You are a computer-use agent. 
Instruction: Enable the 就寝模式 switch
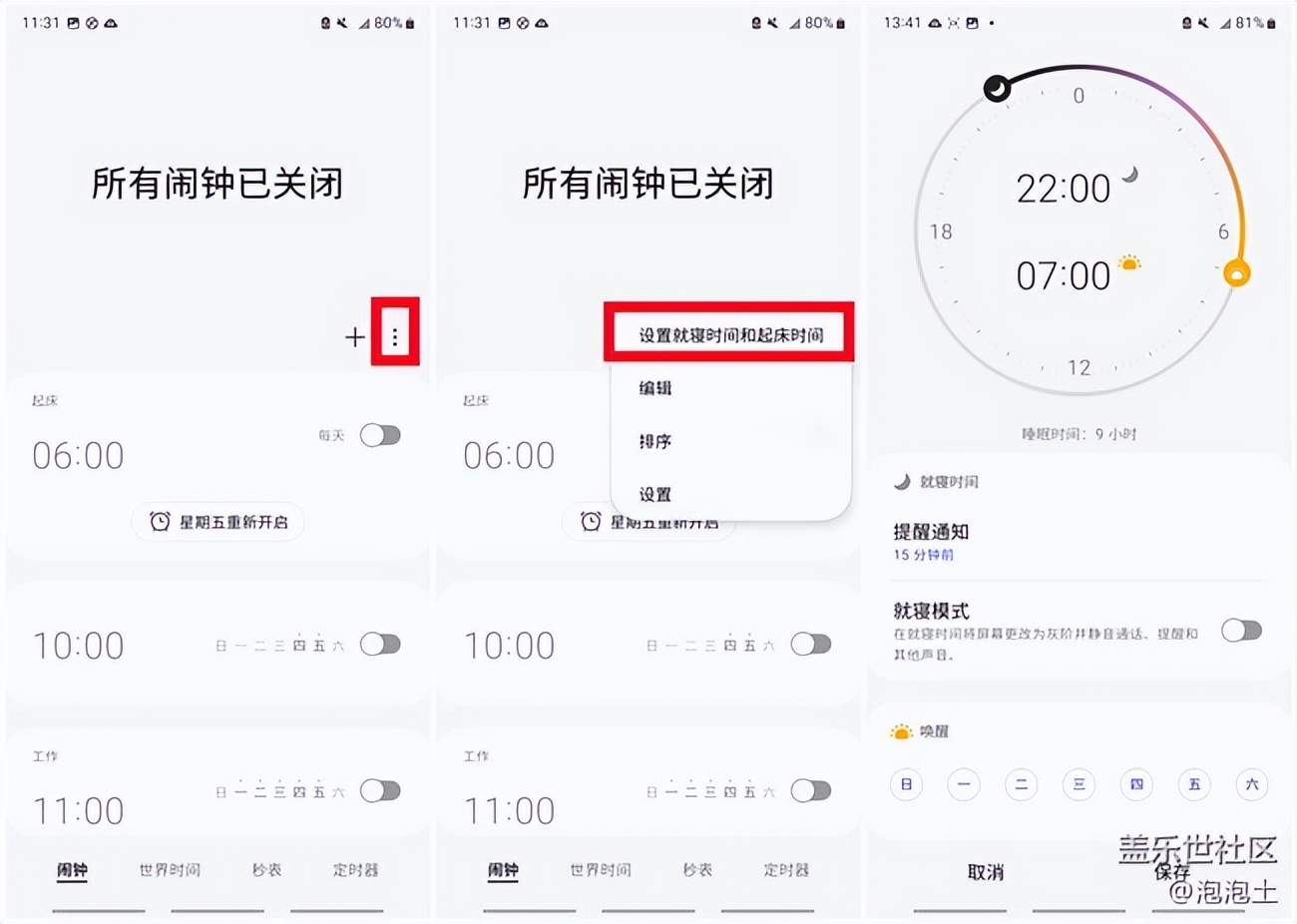tap(1241, 631)
